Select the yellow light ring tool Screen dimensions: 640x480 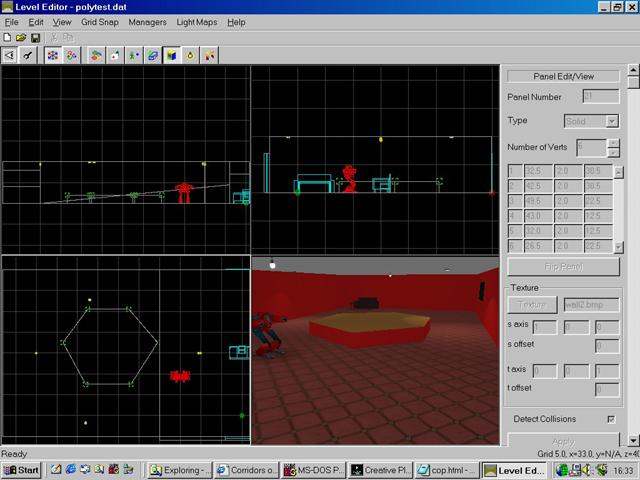click(x=190, y=55)
